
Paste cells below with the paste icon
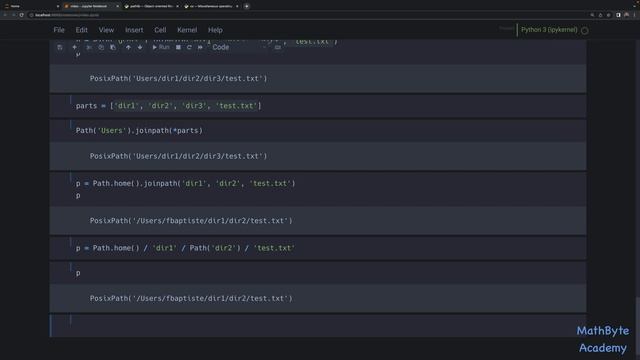[113, 47]
